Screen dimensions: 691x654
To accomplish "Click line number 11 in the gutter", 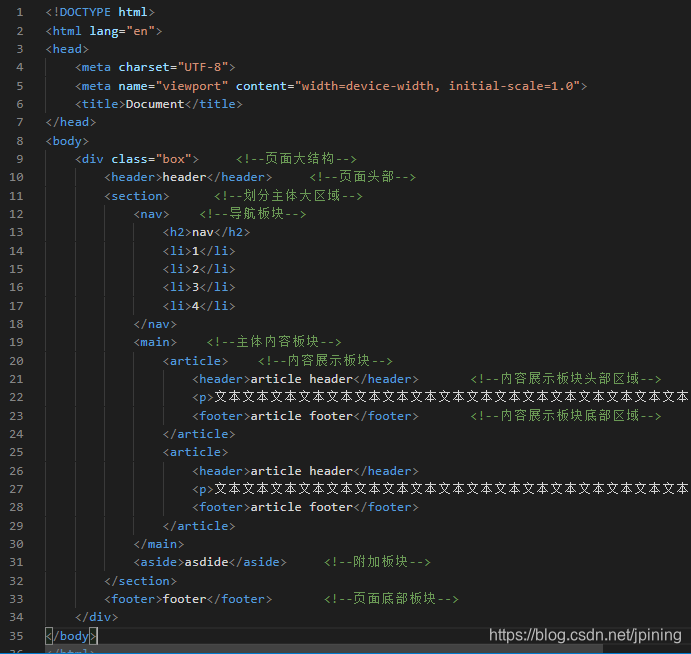I will pyautogui.click(x=16, y=196).
